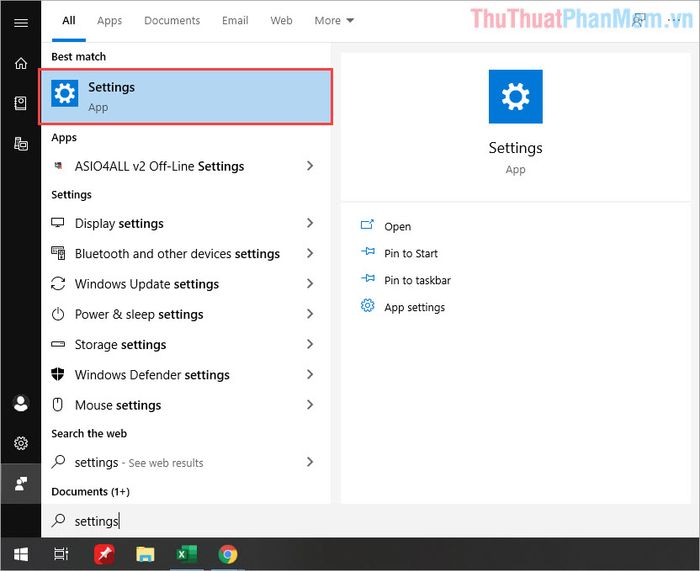Click the App settings gear icon
This screenshot has width=700, height=571.
click(x=367, y=305)
